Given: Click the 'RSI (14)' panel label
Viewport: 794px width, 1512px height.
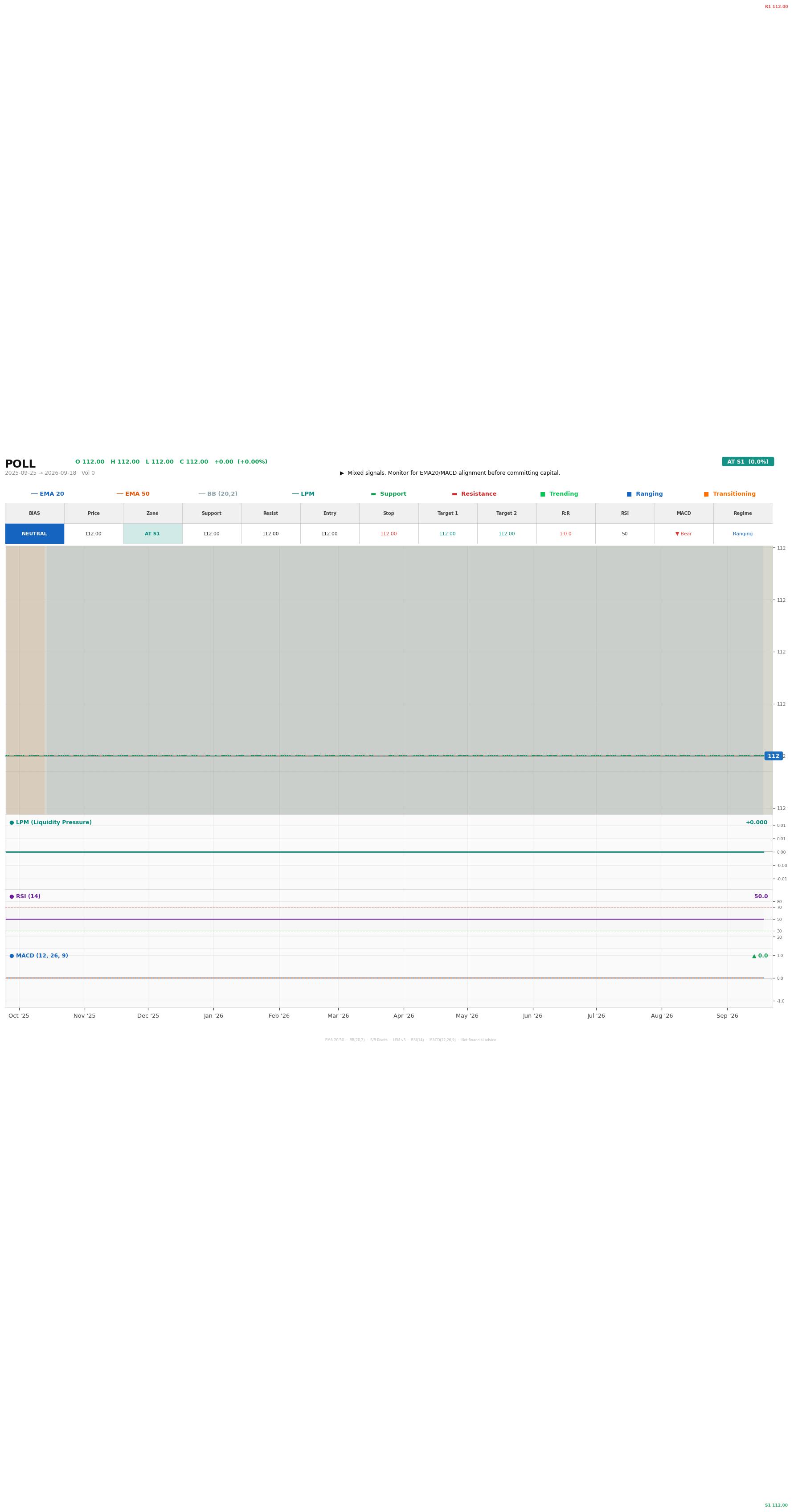Looking at the screenshot, I should click(x=25, y=897).
